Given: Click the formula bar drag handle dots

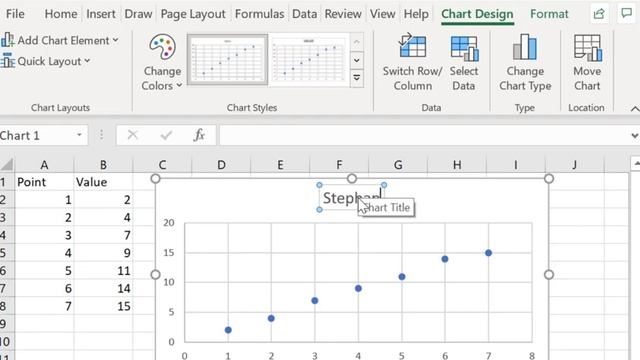Looking at the screenshot, I should 101,135.
